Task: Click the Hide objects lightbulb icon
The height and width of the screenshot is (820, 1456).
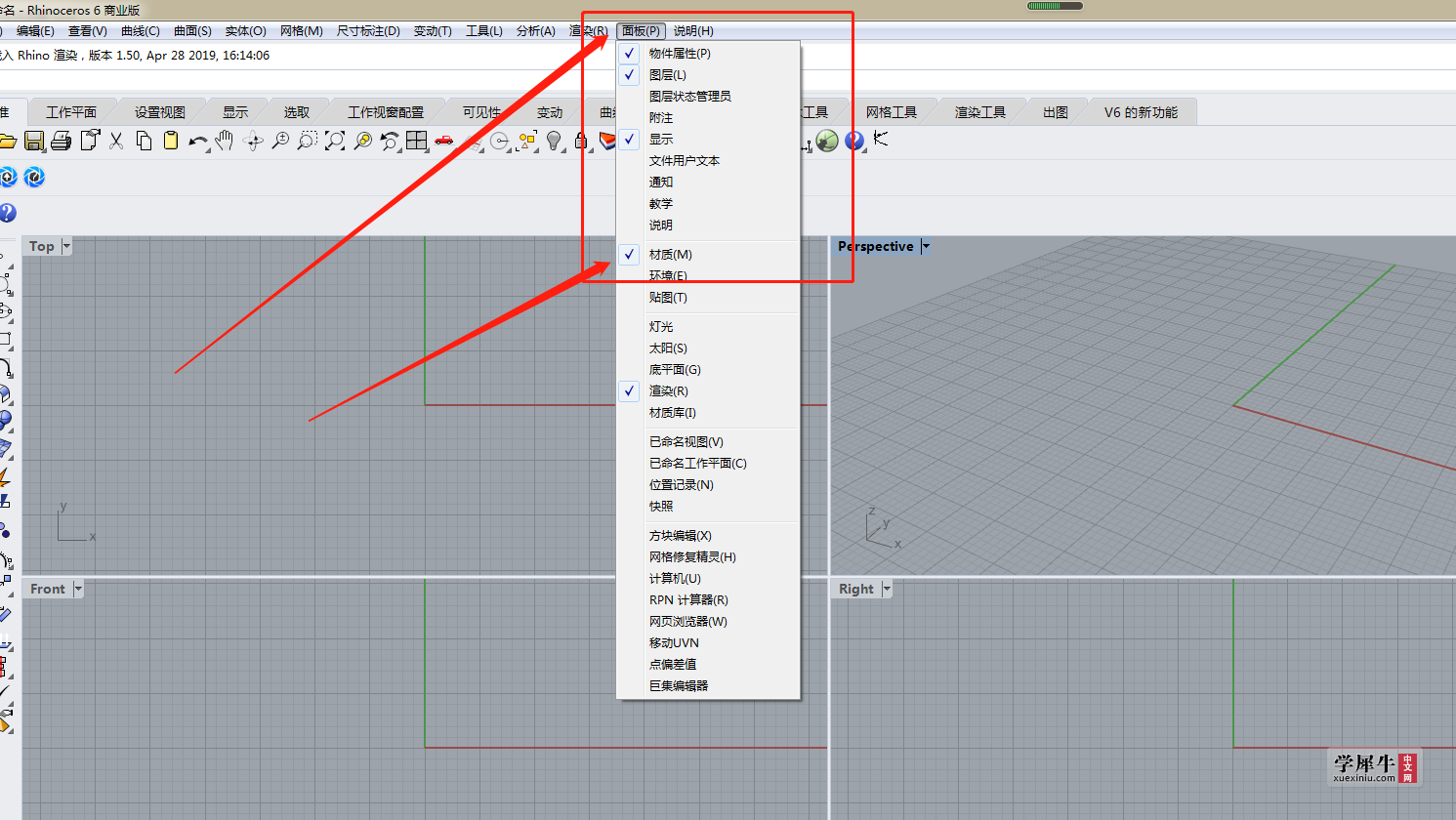Action: point(555,142)
